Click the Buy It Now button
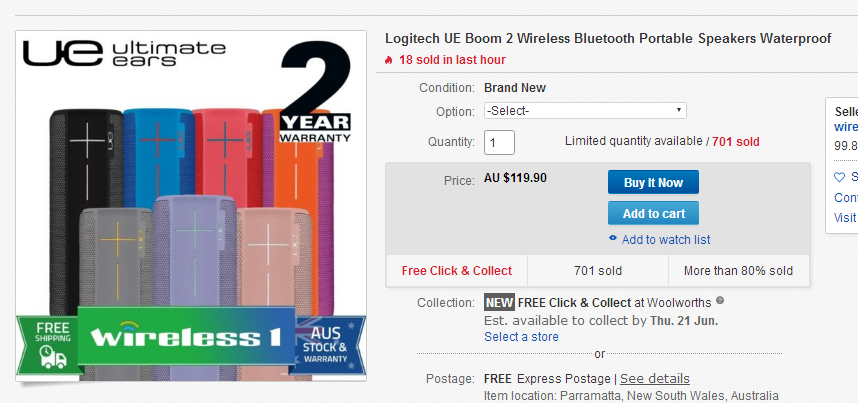This screenshot has width=858, height=403. (653, 182)
